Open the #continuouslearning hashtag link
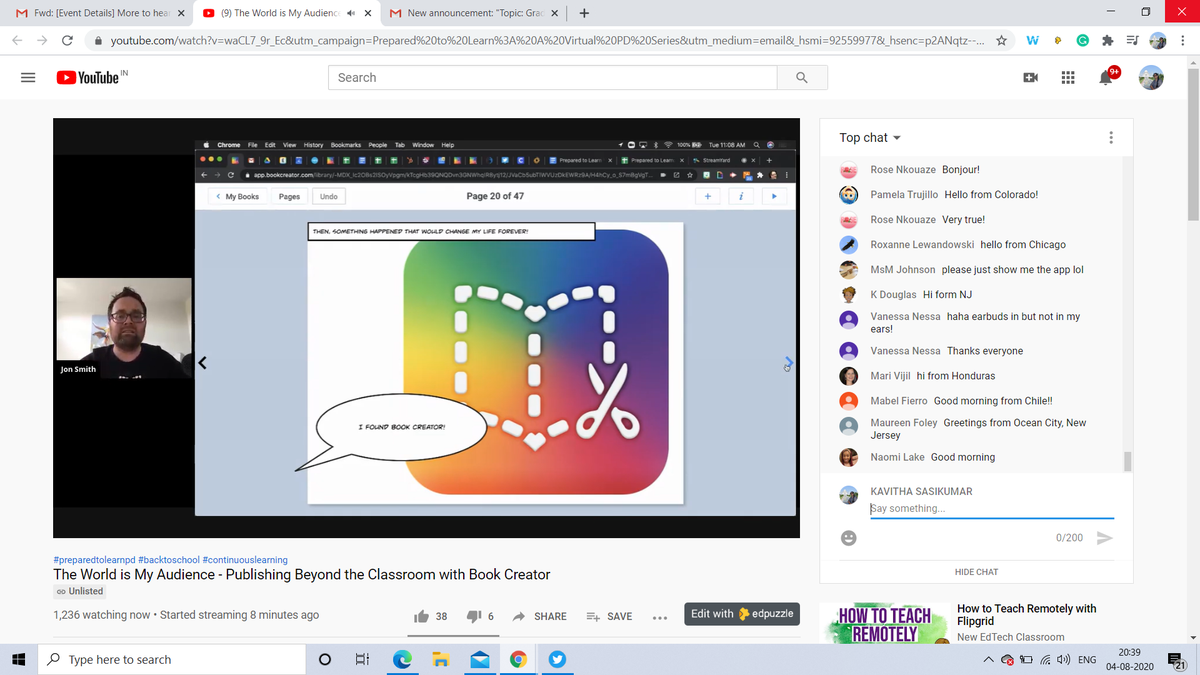 (245, 560)
